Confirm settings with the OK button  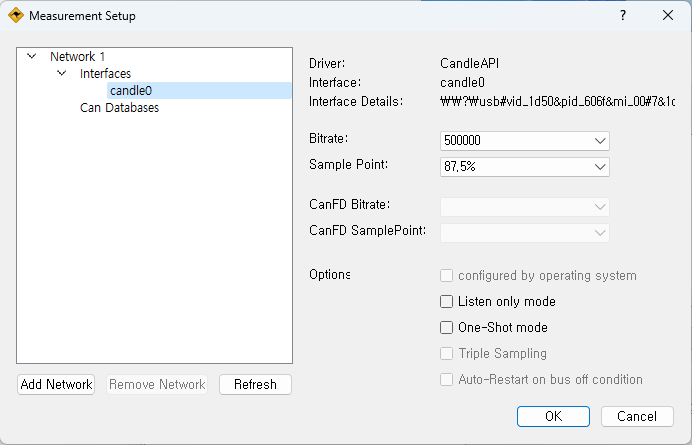[553, 416]
